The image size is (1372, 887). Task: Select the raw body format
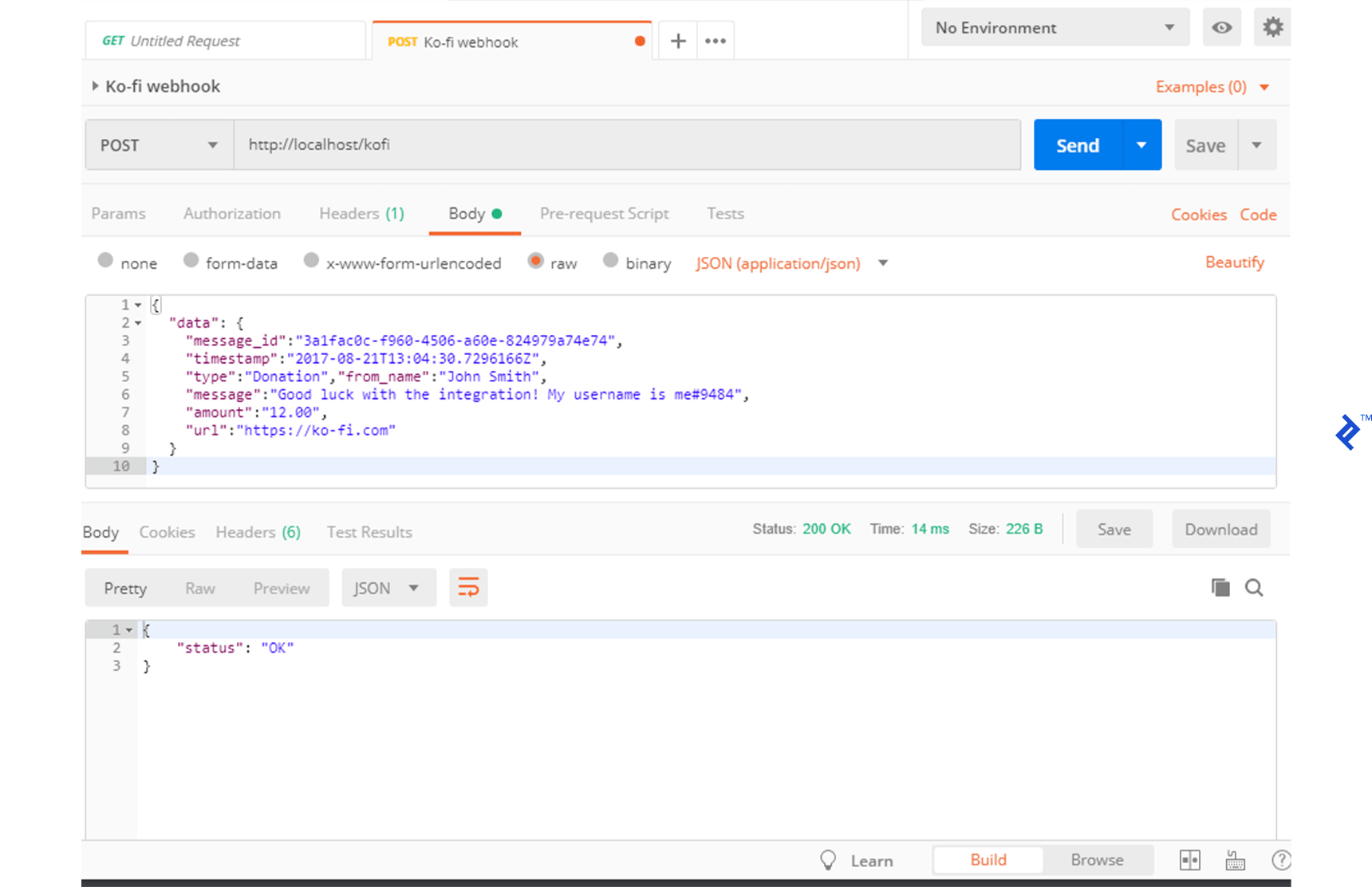[x=536, y=262]
